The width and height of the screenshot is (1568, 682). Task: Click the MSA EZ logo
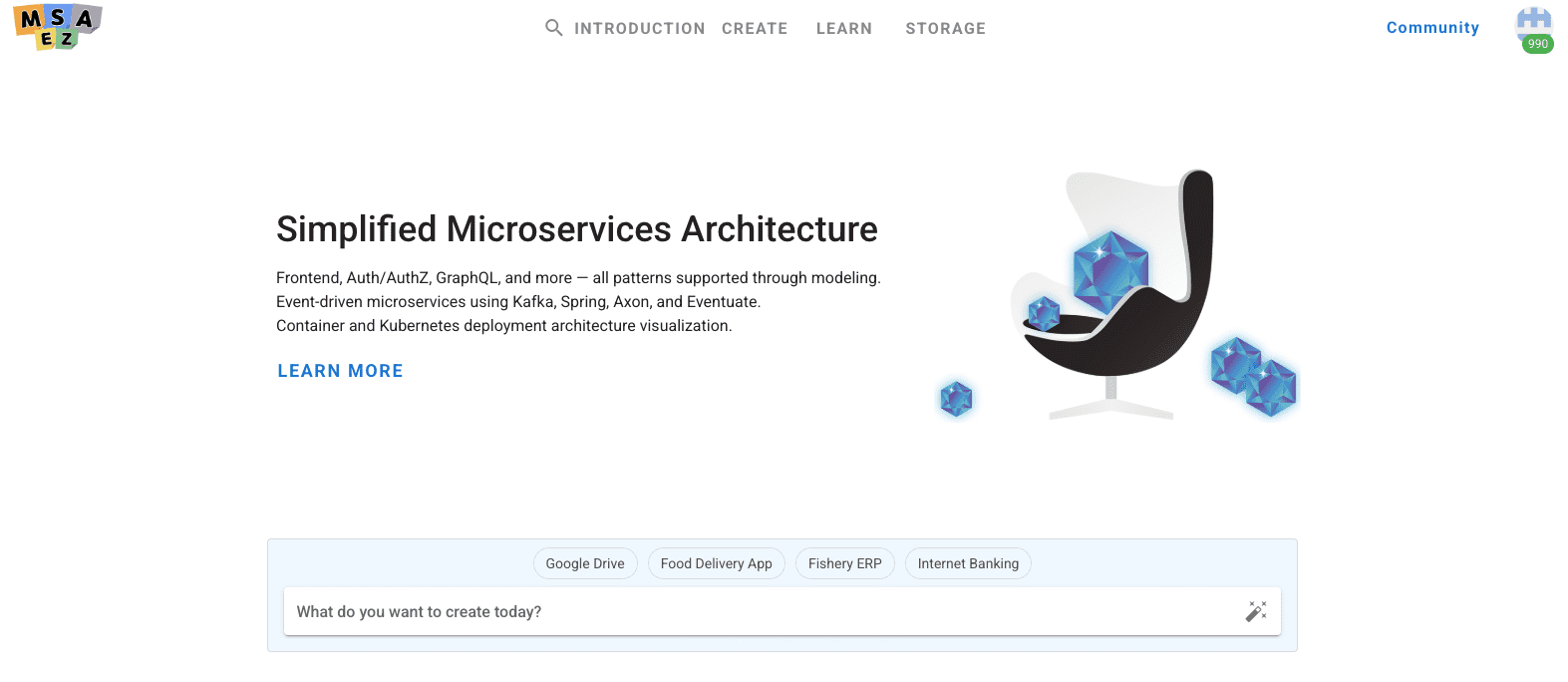[58, 28]
